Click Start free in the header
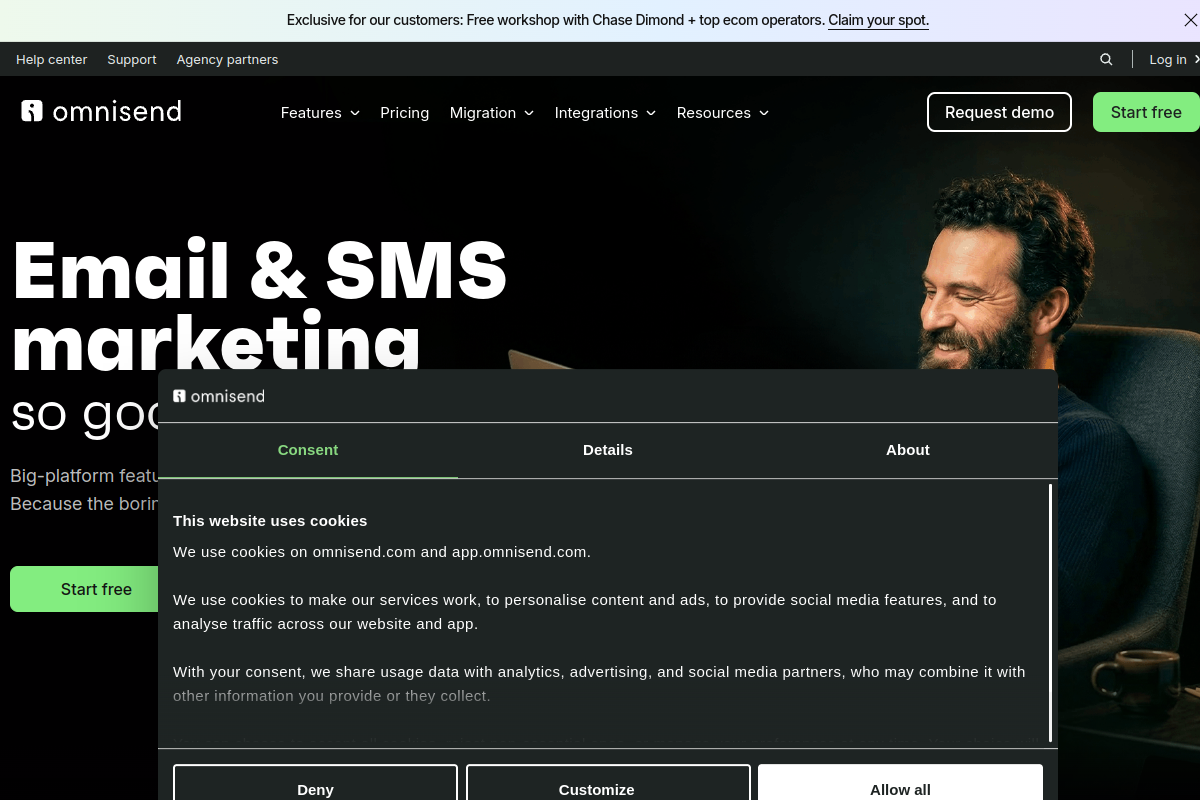This screenshot has height=800, width=1200. pyautogui.click(x=1146, y=112)
